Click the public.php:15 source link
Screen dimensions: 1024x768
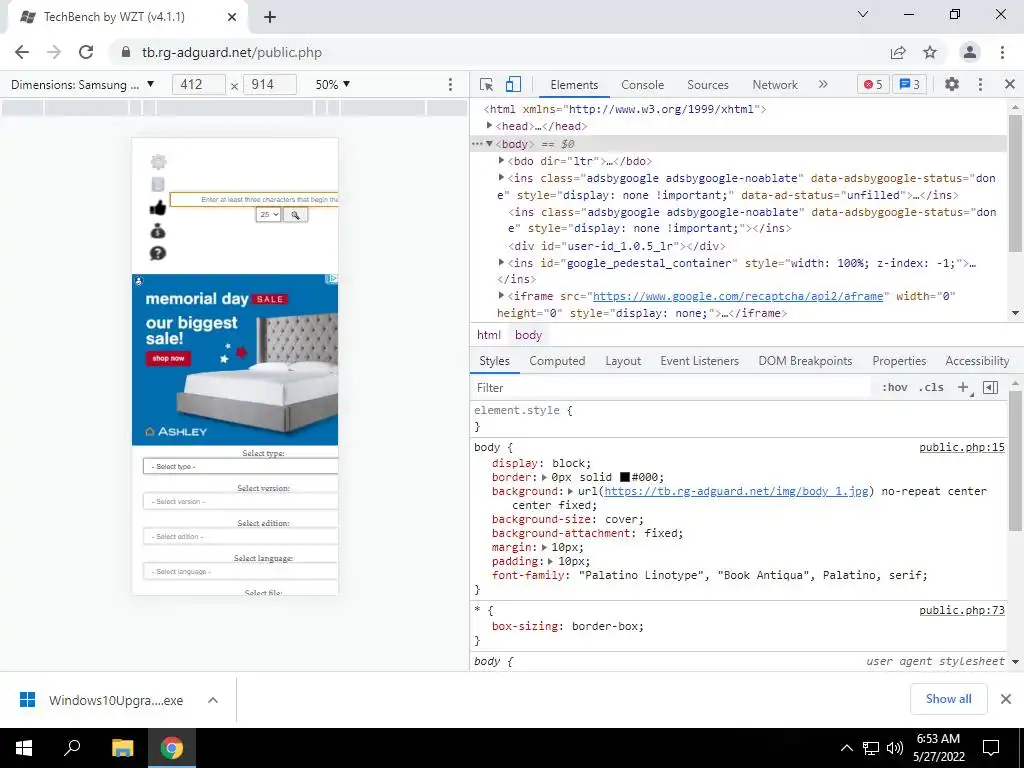point(962,447)
